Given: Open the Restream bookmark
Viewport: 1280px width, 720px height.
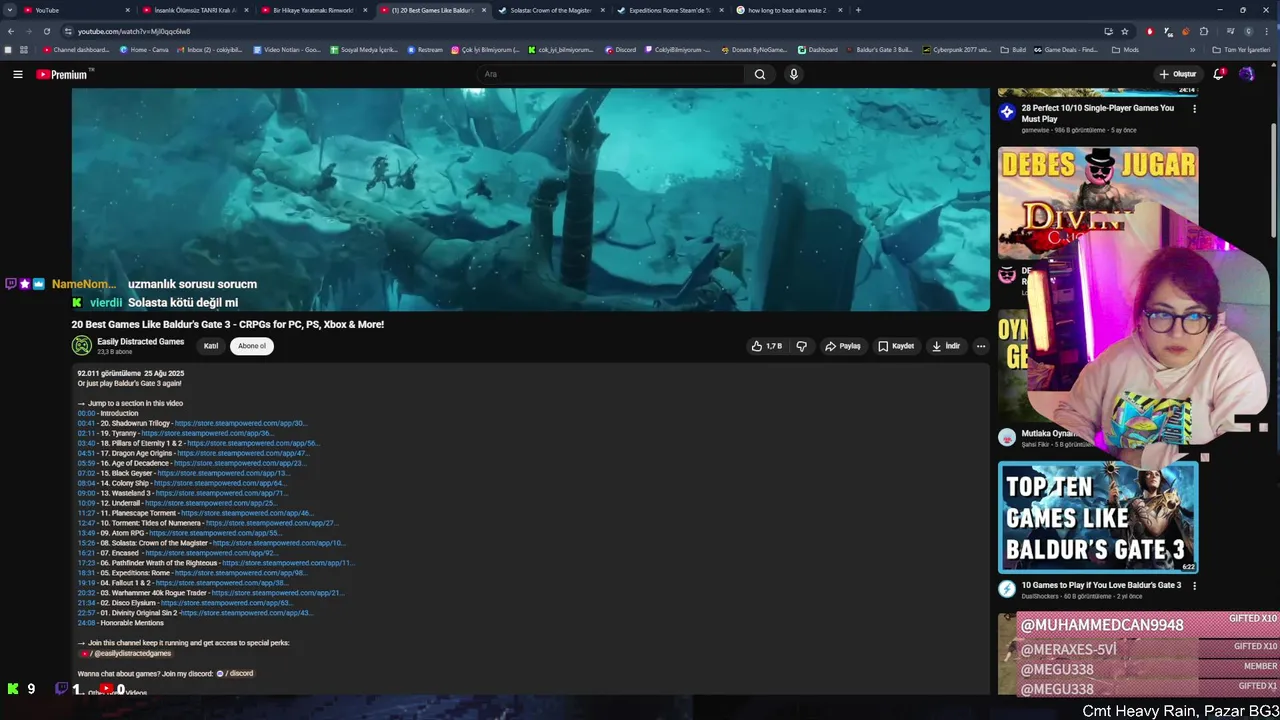Looking at the screenshot, I should 425,50.
